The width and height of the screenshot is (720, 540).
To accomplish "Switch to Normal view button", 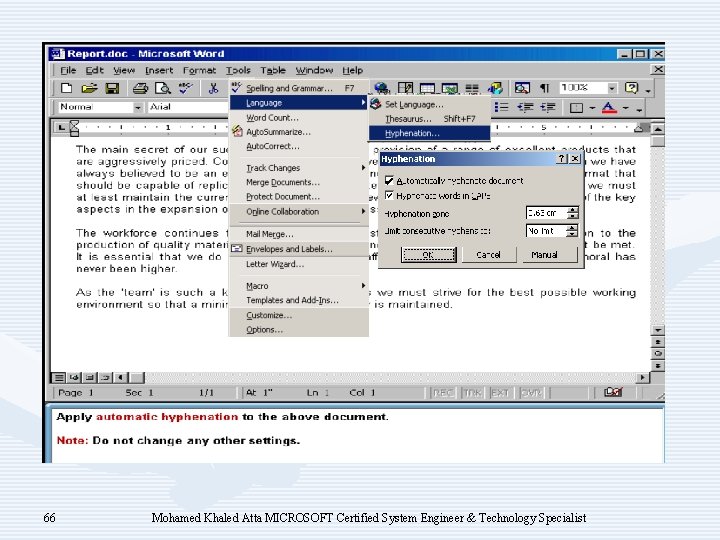I will [58, 377].
